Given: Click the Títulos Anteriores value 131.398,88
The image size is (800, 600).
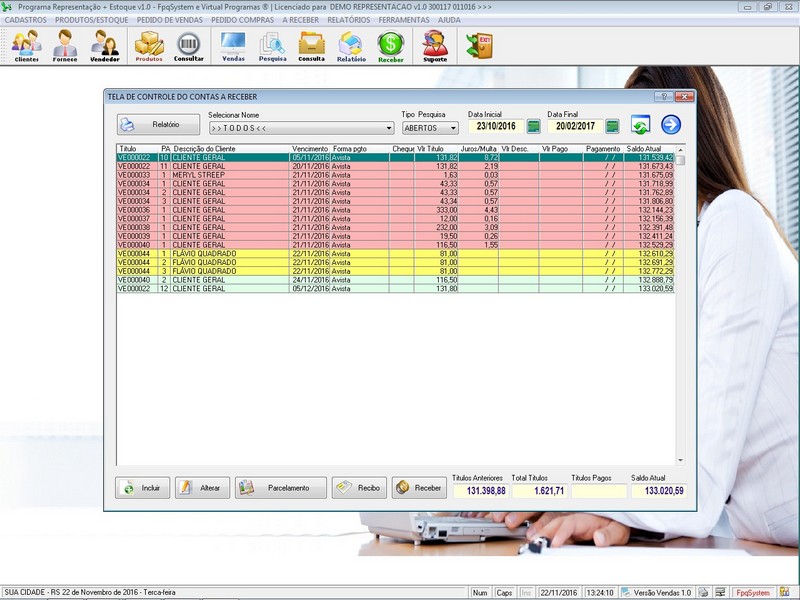Looking at the screenshot, I should point(479,491).
